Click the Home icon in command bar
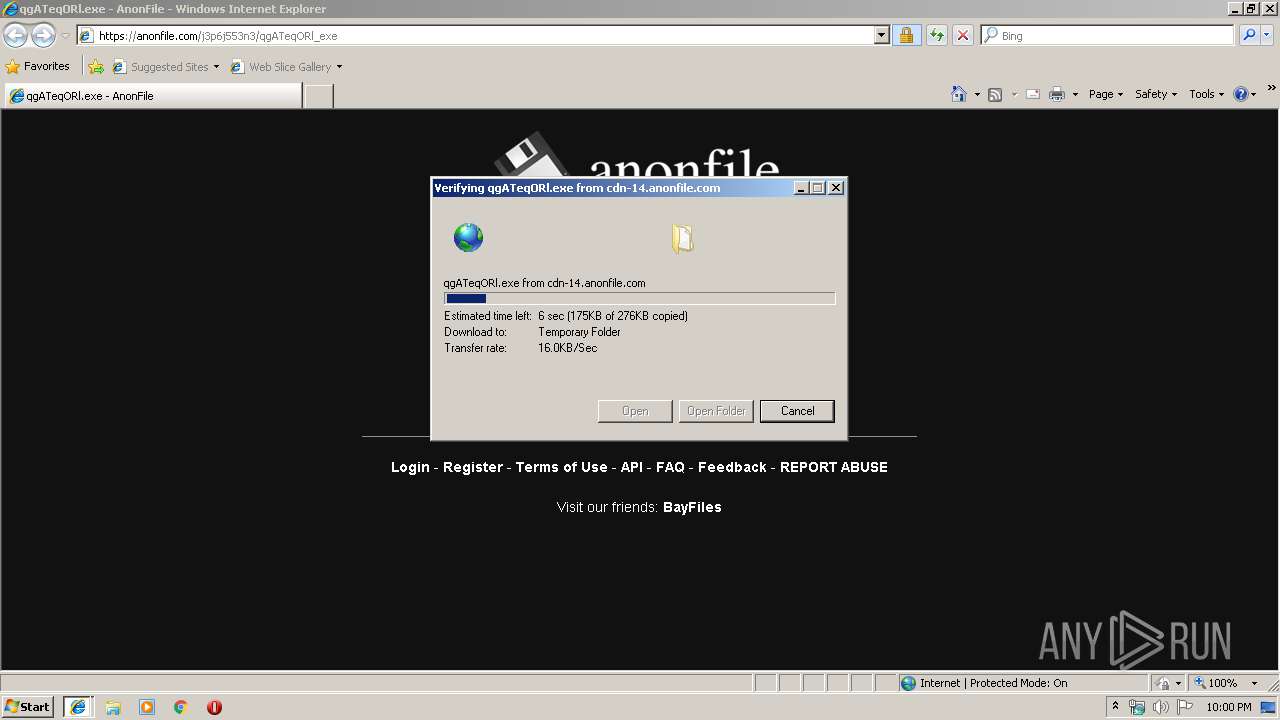This screenshot has height=720, width=1280. pyautogui.click(x=959, y=94)
